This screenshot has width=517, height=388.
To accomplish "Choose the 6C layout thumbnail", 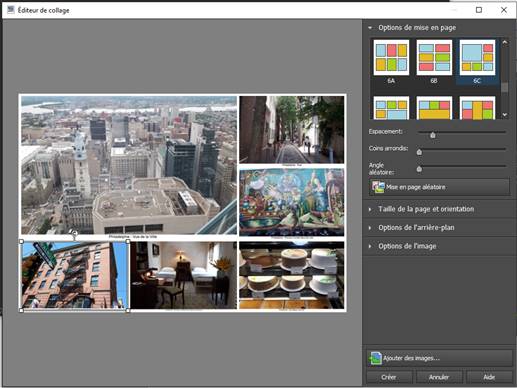I will coord(477,57).
